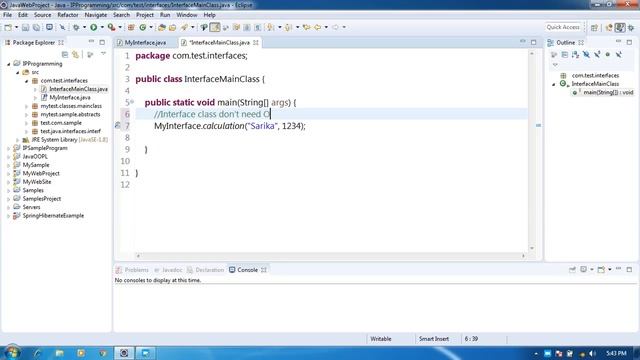Run the program with the green Run icon
The width and height of the screenshot is (640, 360).
pyautogui.click(x=93, y=27)
